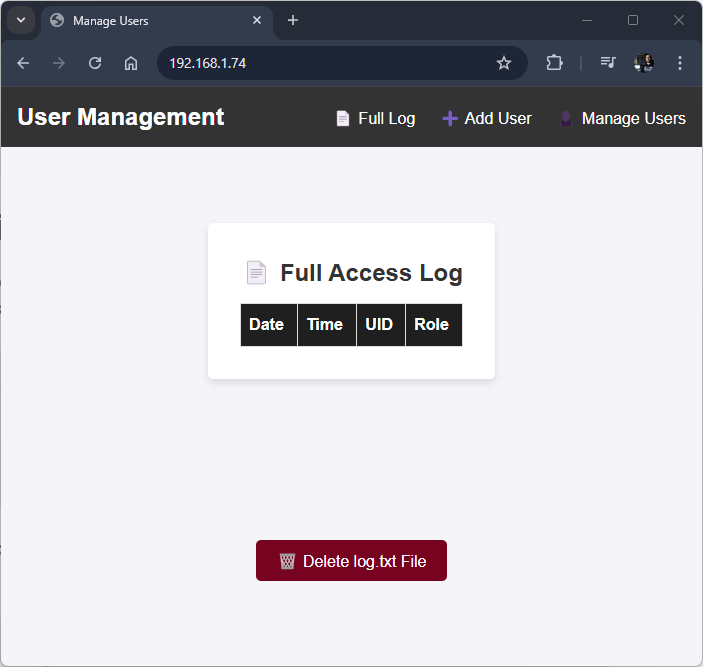Click the Date column header
This screenshot has height=667, width=703.
(x=267, y=325)
